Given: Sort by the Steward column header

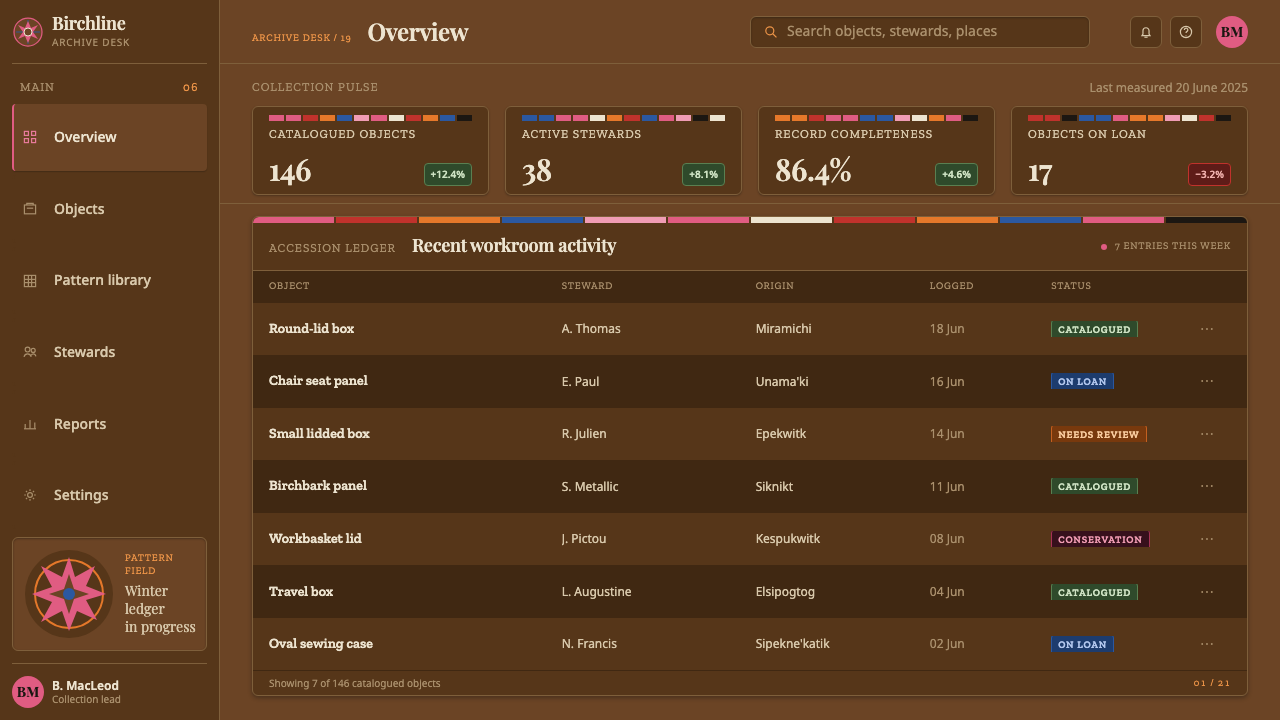Looking at the screenshot, I should click(587, 286).
